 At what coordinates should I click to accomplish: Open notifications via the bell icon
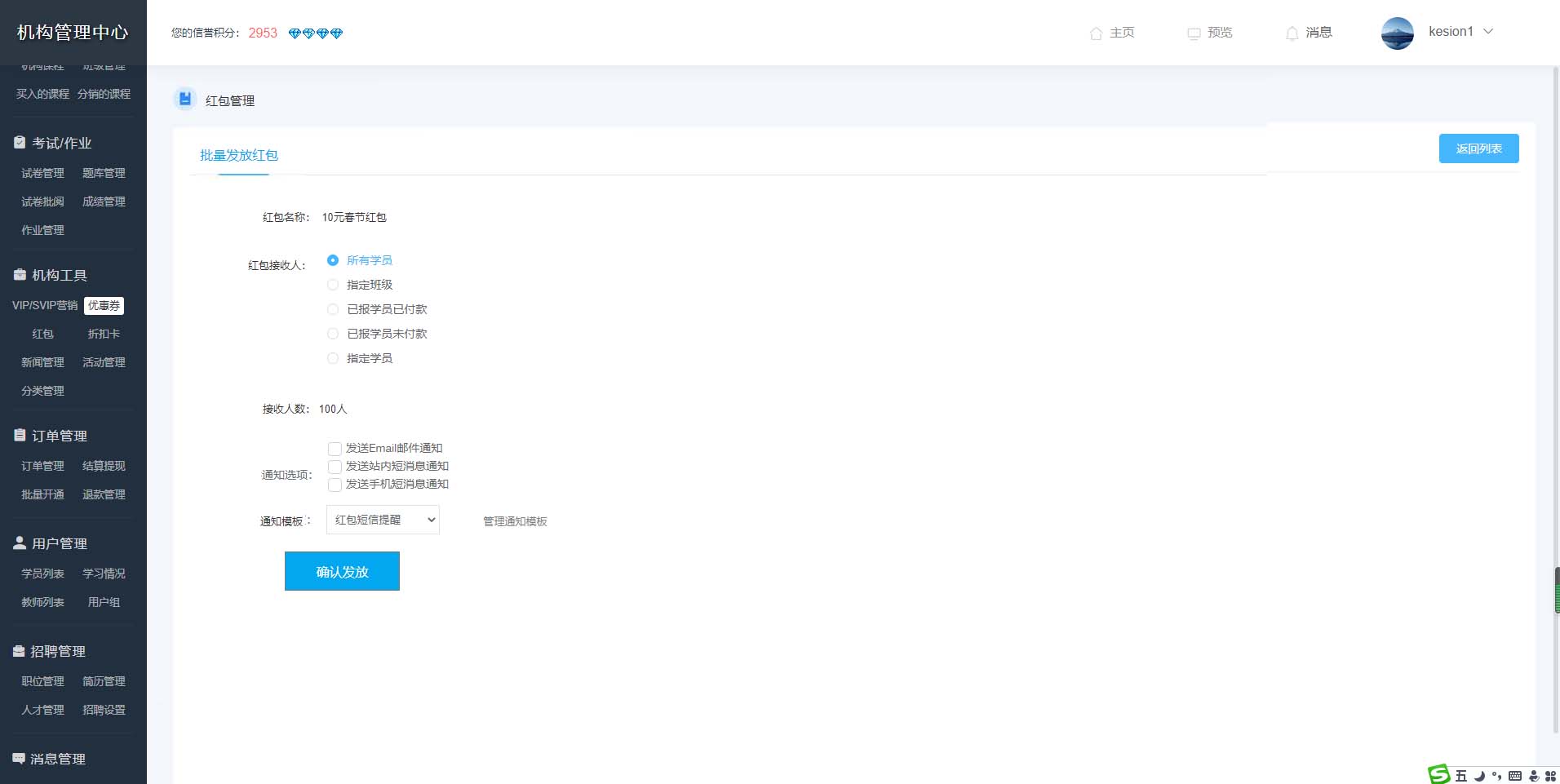tap(1292, 33)
